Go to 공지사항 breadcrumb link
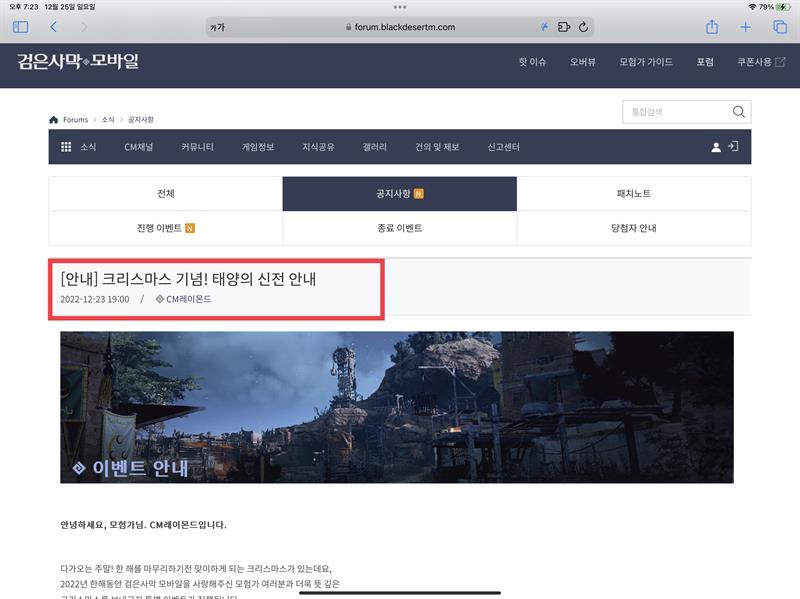 click(140, 119)
